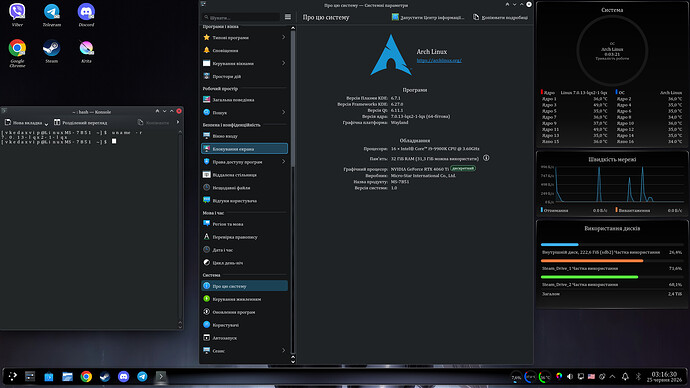Viewport: 690px width, 388px height.
Task: Open Відгуки користувача in the sidebar
Action: 245,201
